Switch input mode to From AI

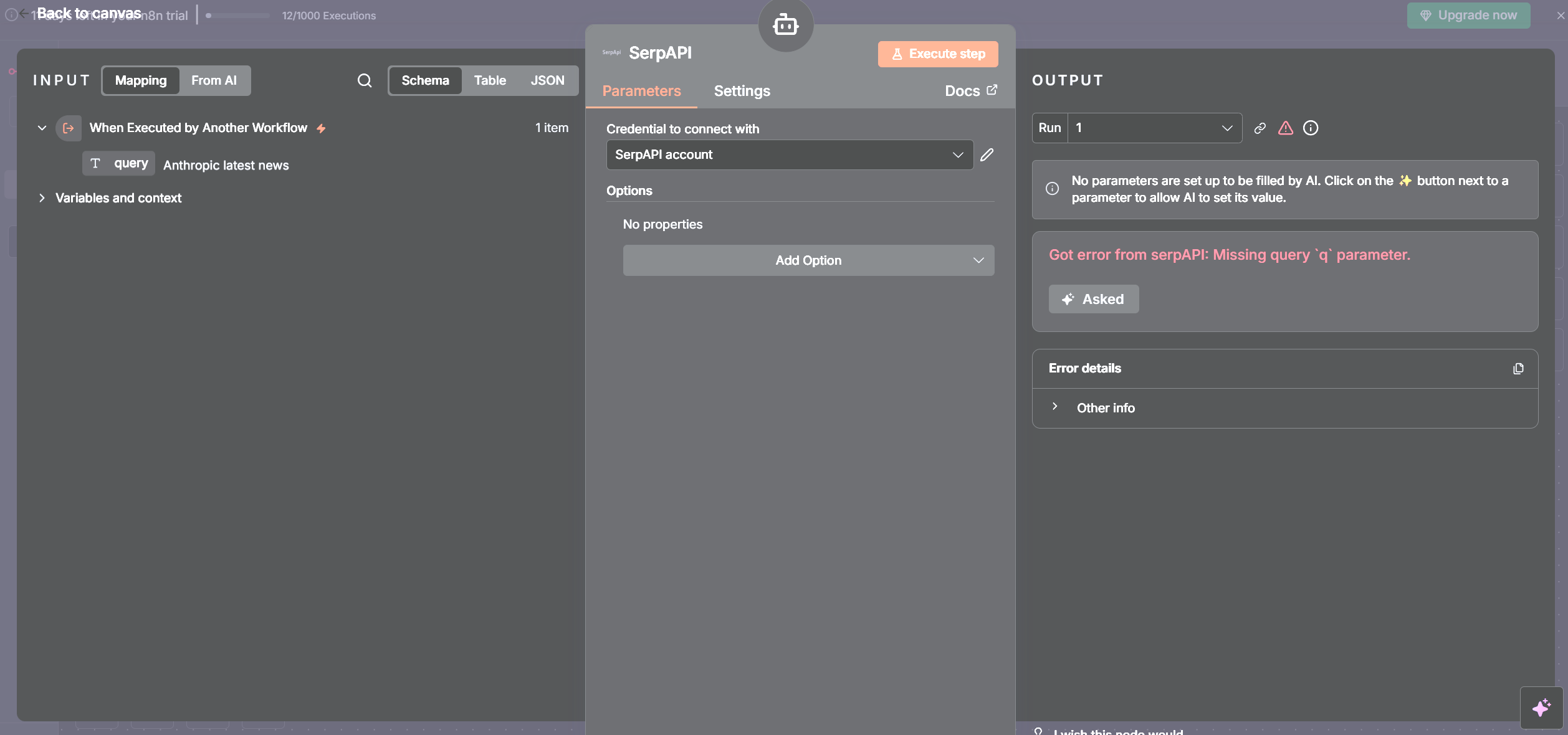pyautogui.click(x=214, y=80)
